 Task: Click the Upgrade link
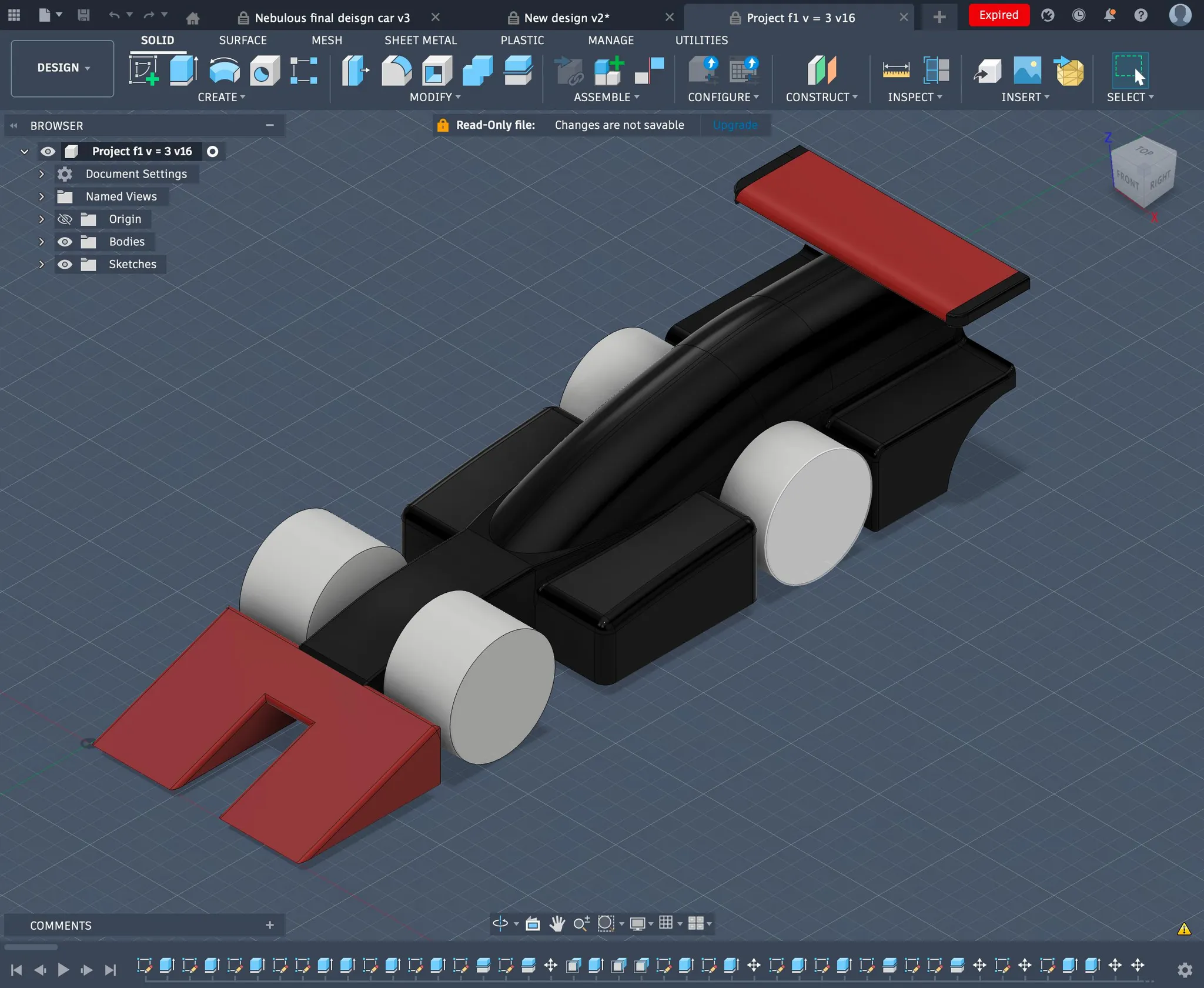[735, 125]
